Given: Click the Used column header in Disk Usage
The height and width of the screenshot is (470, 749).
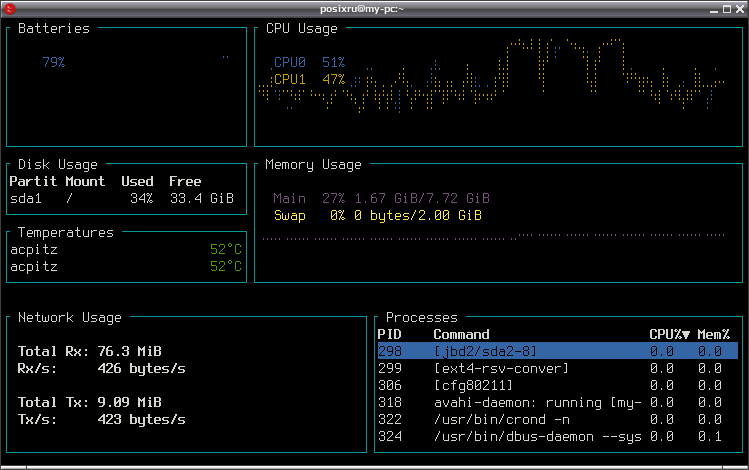Looking at the screenshot, I should (x=137, y=182).
